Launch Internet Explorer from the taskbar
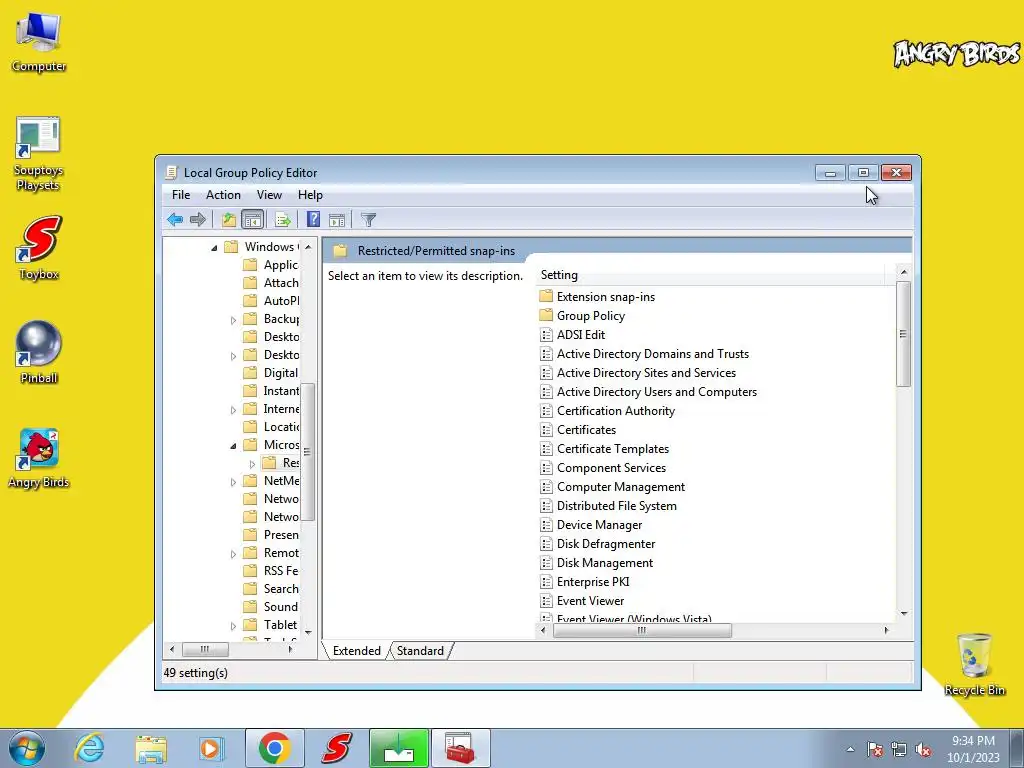Viewport: 1024px width, 768px height. [x=89, y=748]
